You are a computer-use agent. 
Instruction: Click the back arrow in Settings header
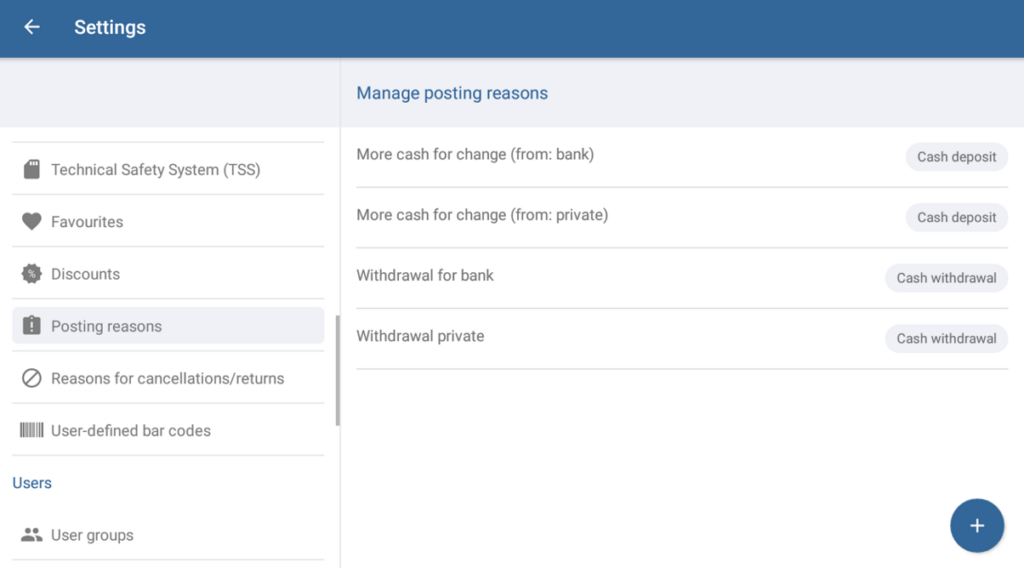32,28
